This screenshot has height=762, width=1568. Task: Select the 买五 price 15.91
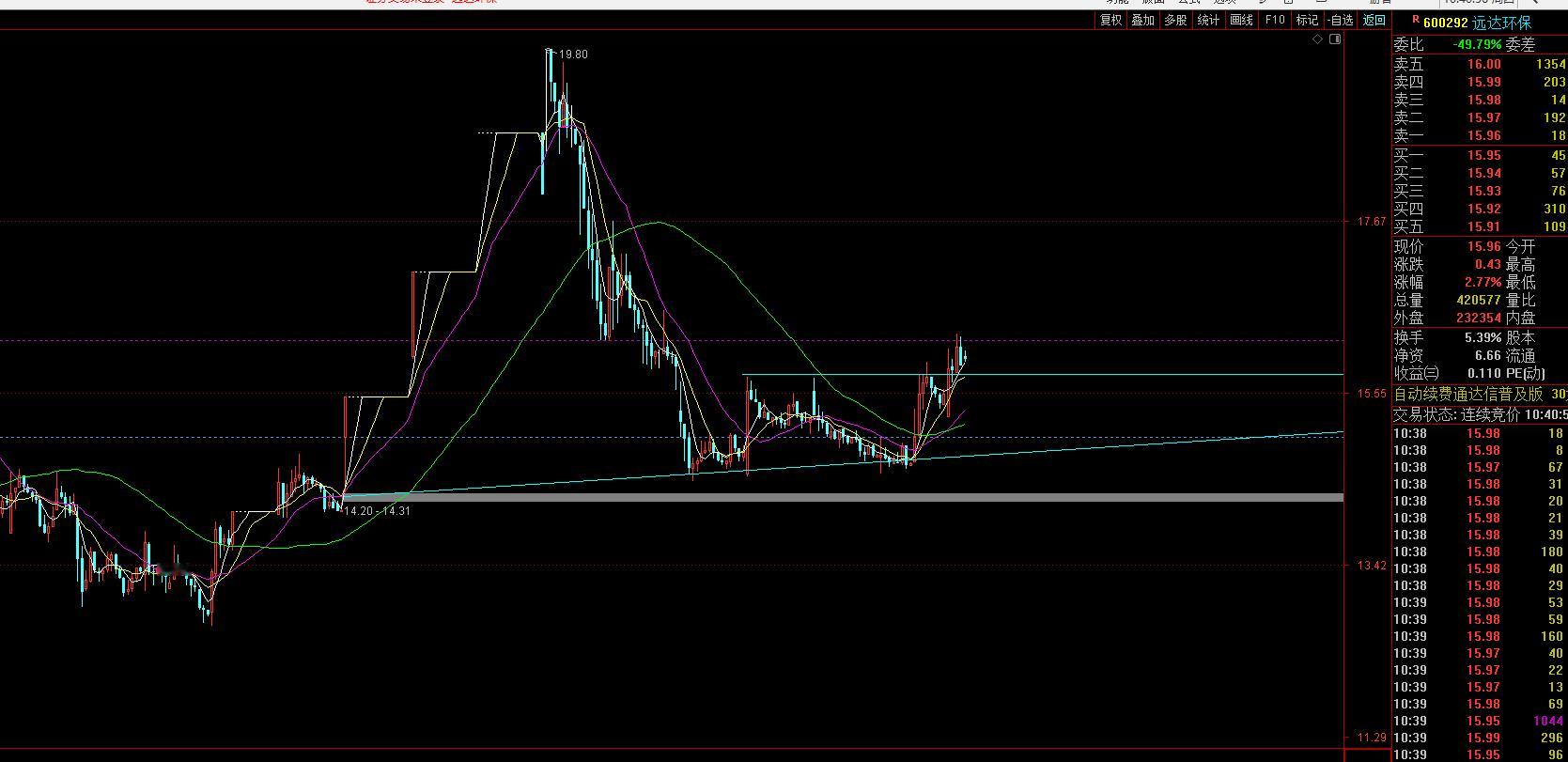[1484, 226]
